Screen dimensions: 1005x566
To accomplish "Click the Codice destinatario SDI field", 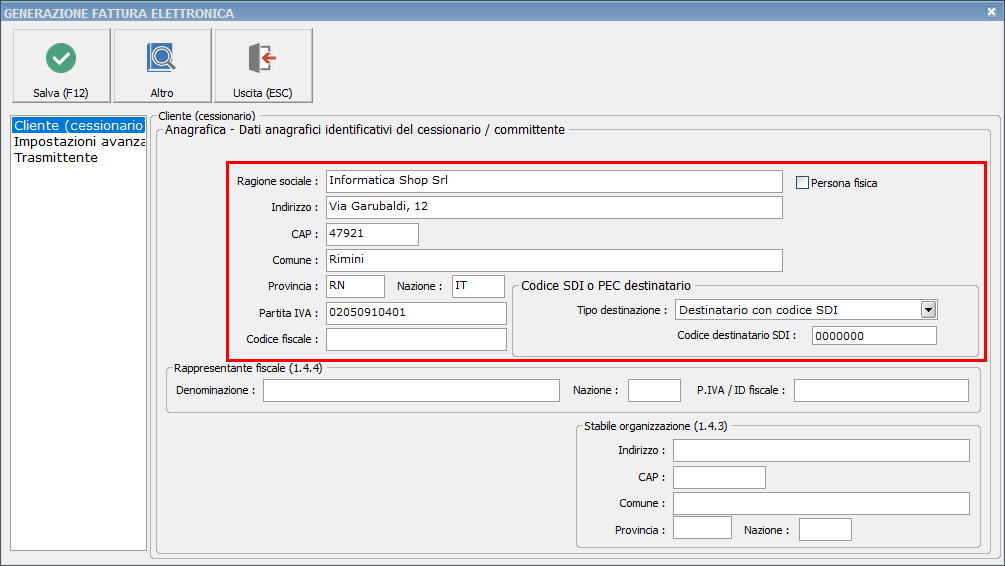I will coord(874,335).
